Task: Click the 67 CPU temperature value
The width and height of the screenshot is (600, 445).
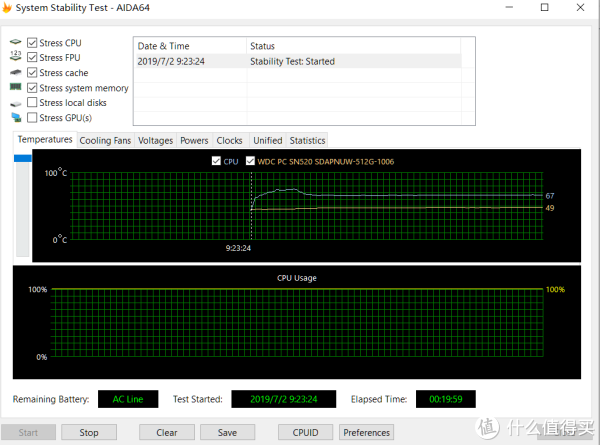Action: tap(550, 196)
